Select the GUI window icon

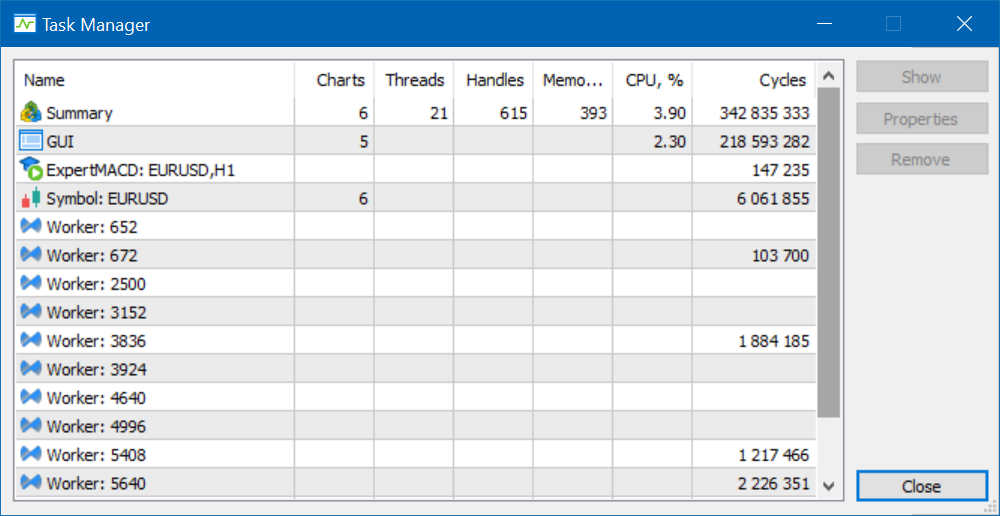coord(31,142)
